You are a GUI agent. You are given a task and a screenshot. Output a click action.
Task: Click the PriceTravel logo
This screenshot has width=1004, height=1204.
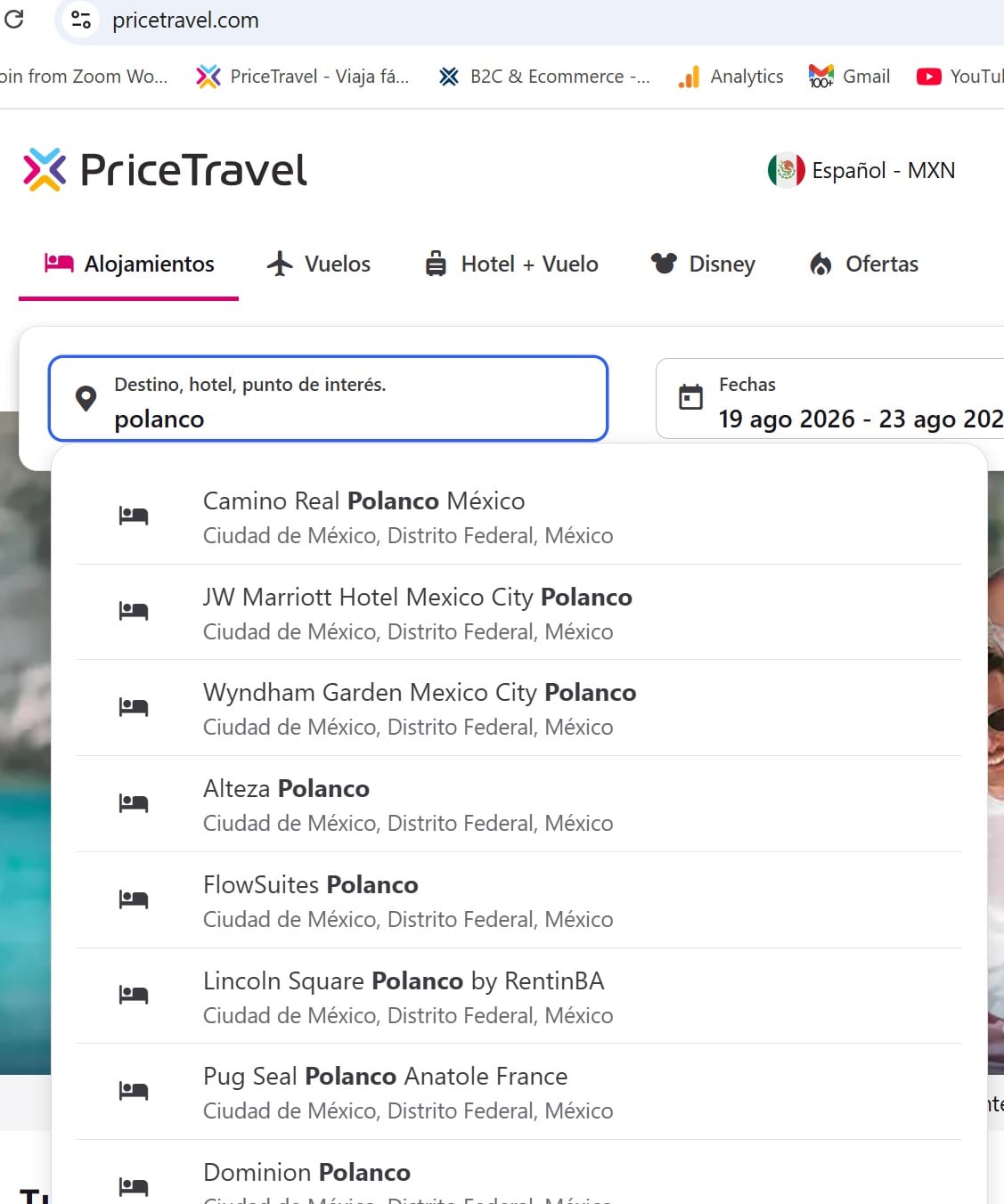pos(165,169)
